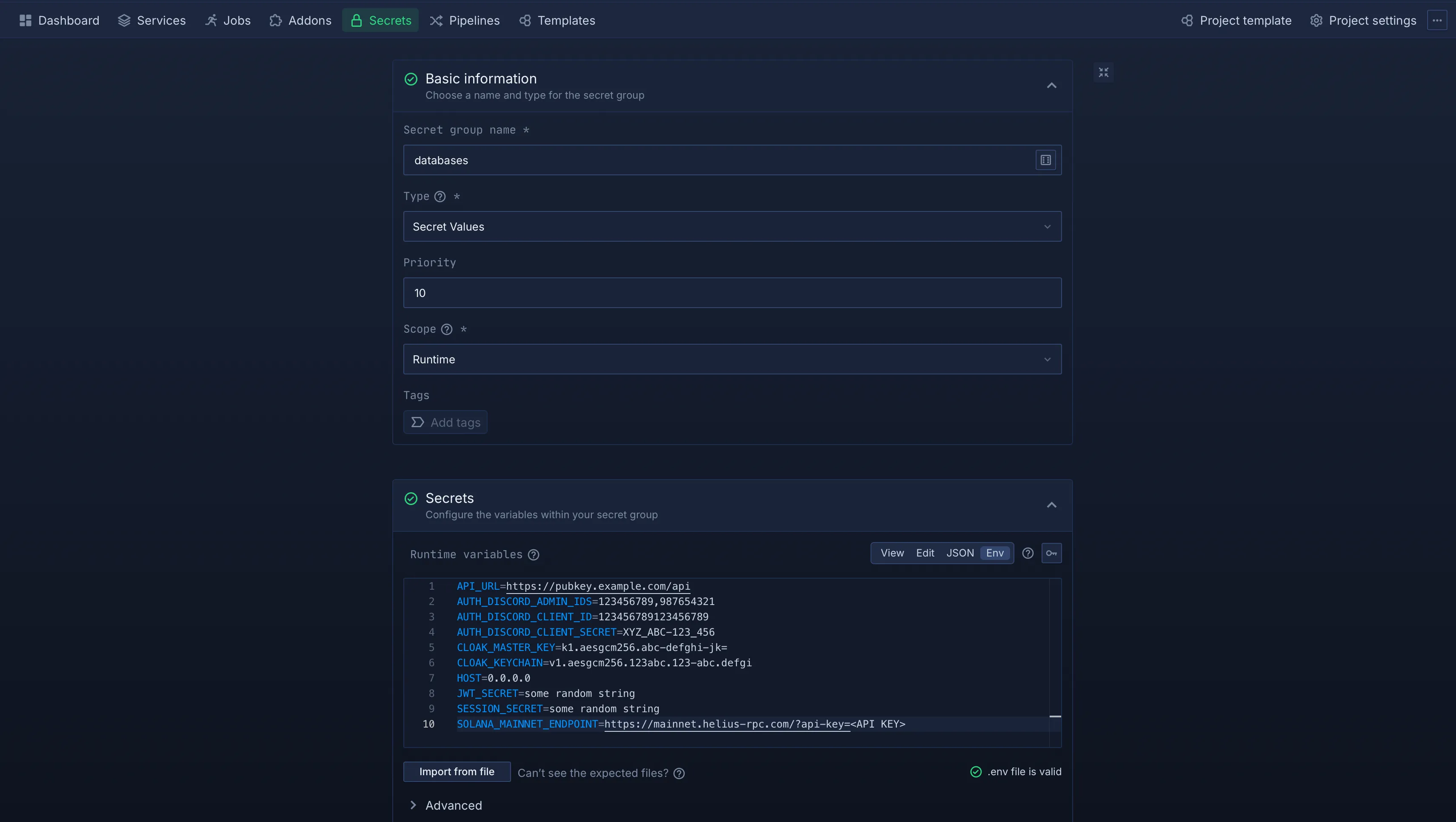The height and width of the screenshot is (822, 1456).
Task: Click help icon next to expected files
Action: coord(679,773)
